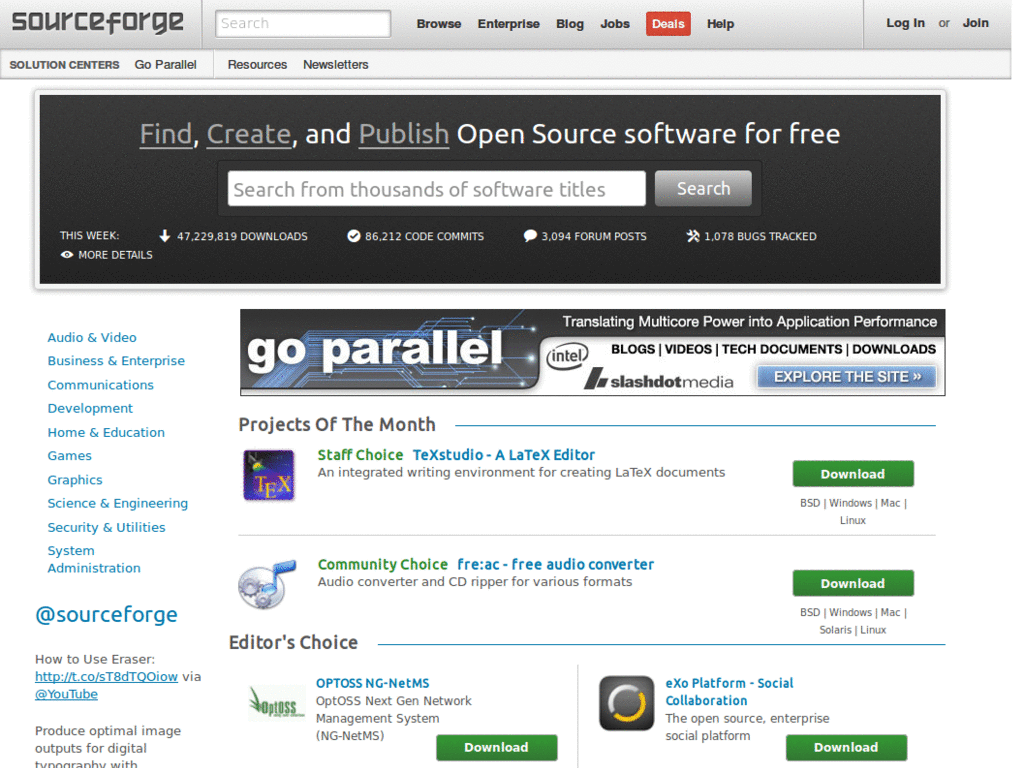Open the Deals menu item
1024x768 pixels.
point(667,23)
